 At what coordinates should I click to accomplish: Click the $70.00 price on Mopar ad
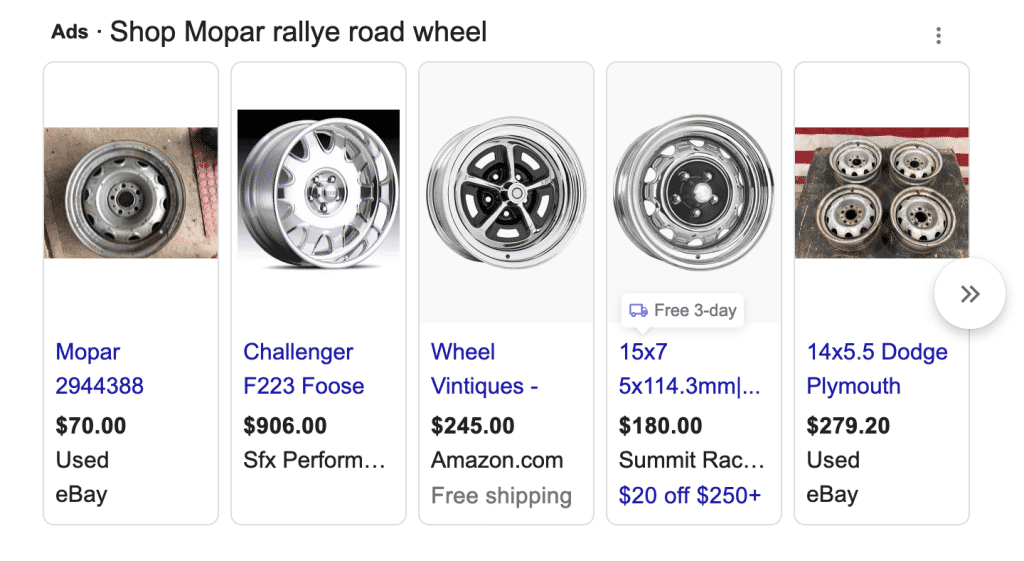(x=91, y=426)
